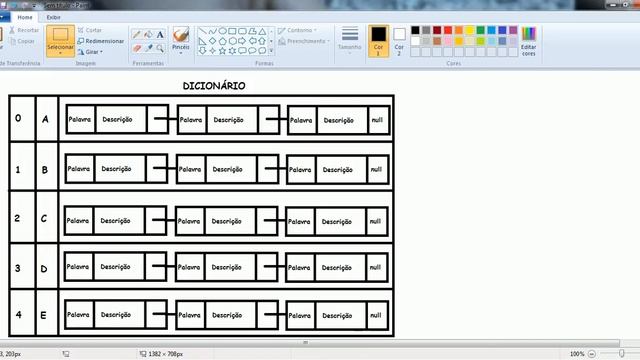
Task: Select the Color picker eyedropper tool
Action: (x=149, y=48)
